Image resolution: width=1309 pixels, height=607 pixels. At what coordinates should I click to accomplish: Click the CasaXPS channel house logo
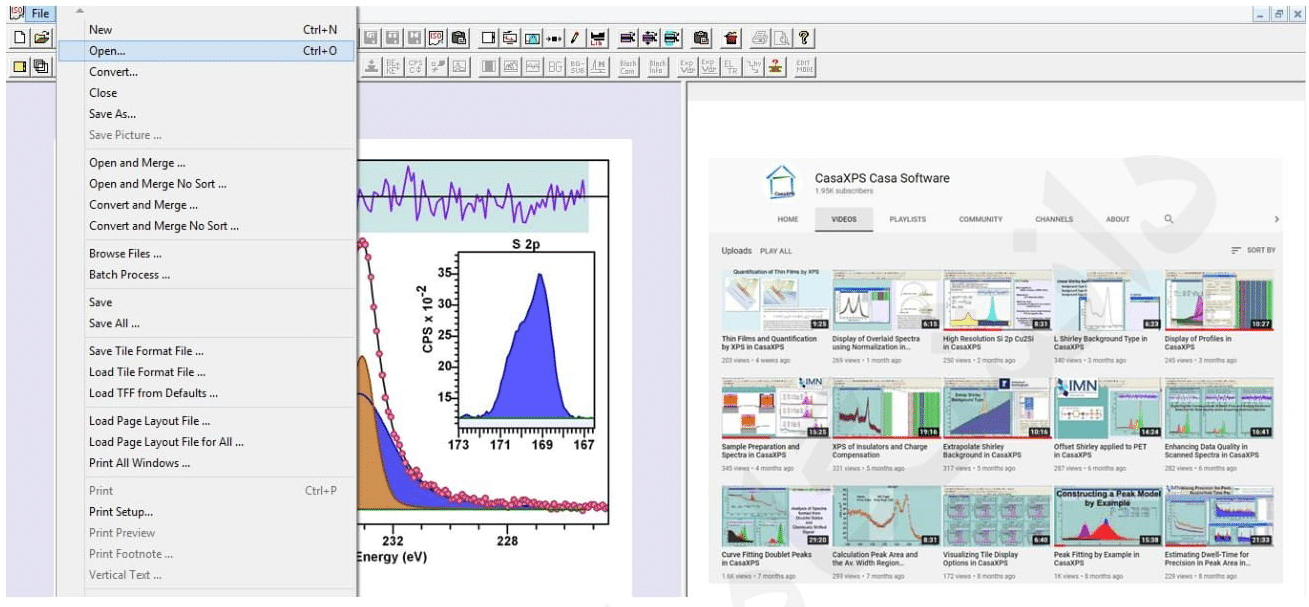(x=782, y=182)
